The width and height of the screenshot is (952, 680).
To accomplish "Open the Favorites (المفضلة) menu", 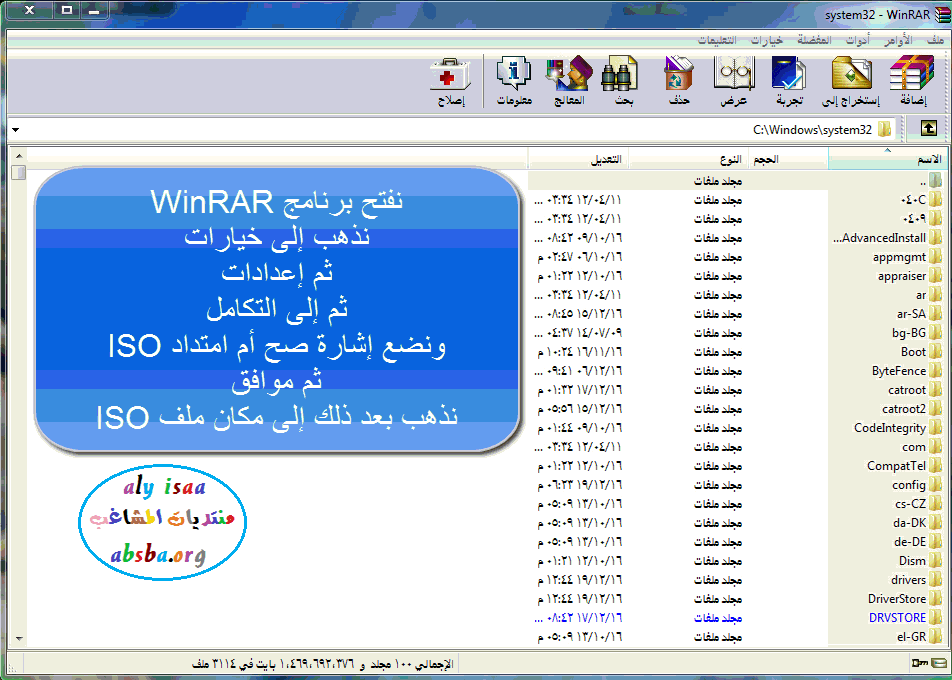I will pyautogui.click(x=816, y=40).
